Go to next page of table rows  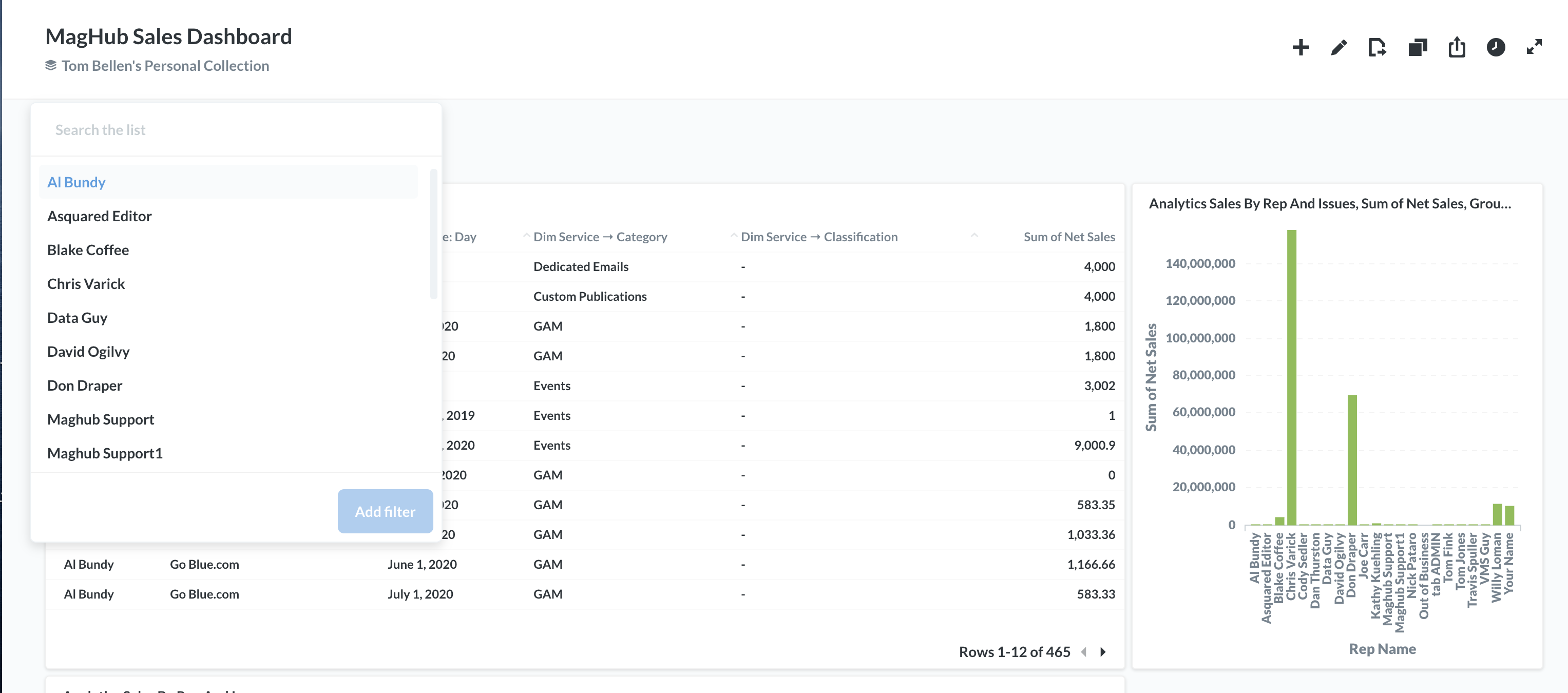point(1103,651)
